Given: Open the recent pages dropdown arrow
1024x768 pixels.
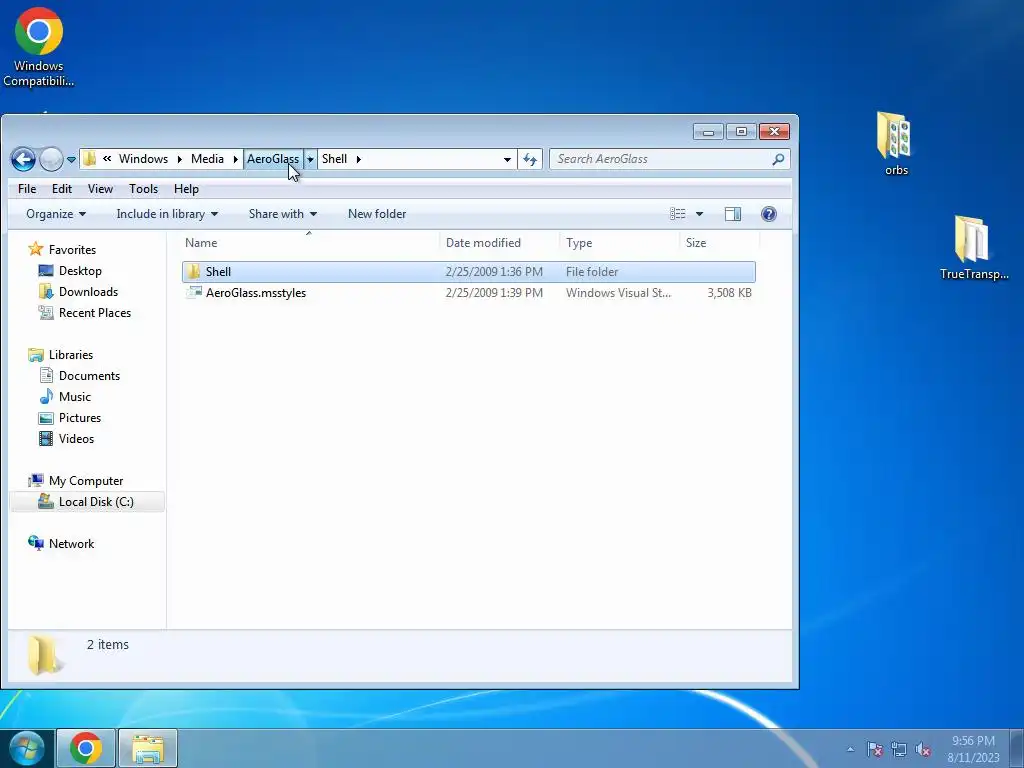Looking at the screenshot, I should coord(71,159).
